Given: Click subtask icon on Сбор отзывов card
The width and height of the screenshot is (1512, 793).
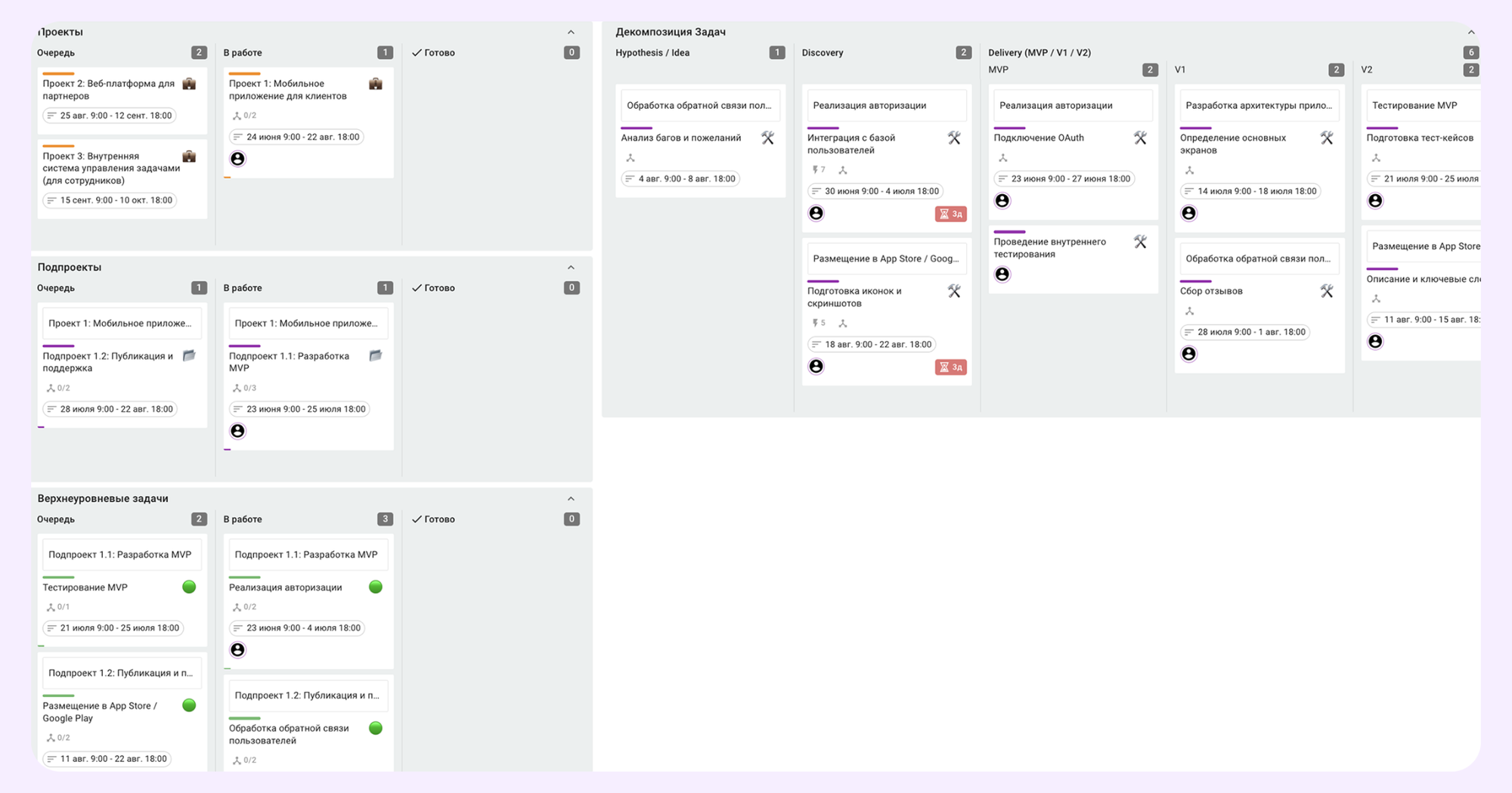Looking at the screenshot, I should coord(1189,311).
